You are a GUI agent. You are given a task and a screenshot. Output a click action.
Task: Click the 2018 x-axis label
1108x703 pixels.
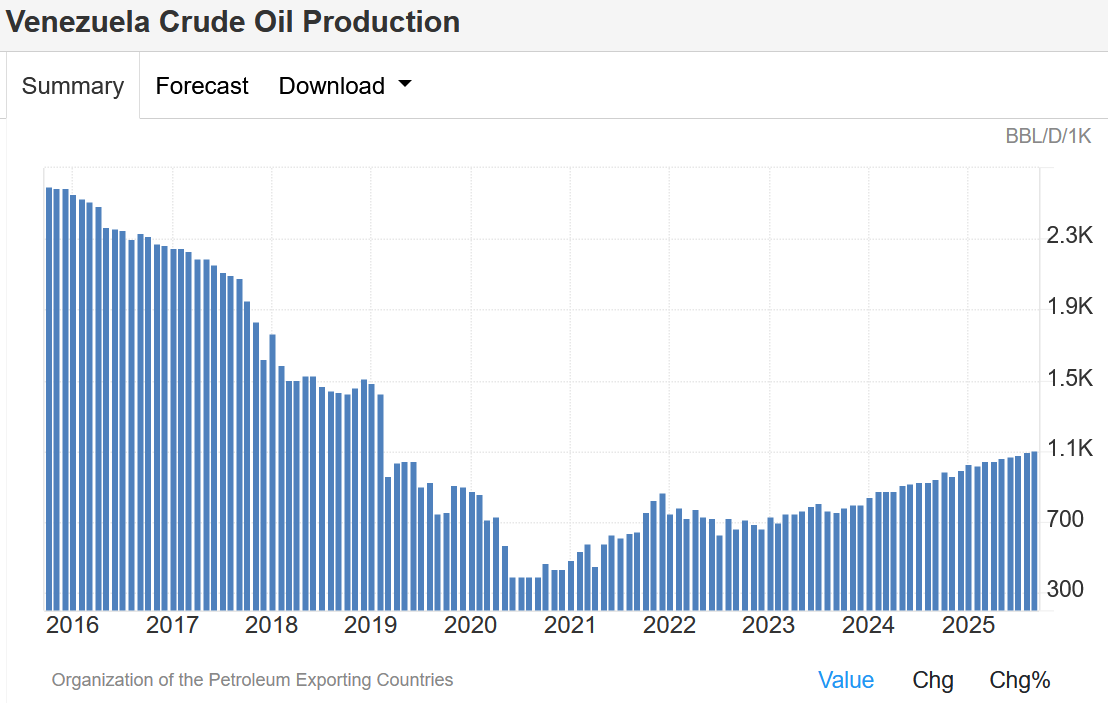click(271, 625)
